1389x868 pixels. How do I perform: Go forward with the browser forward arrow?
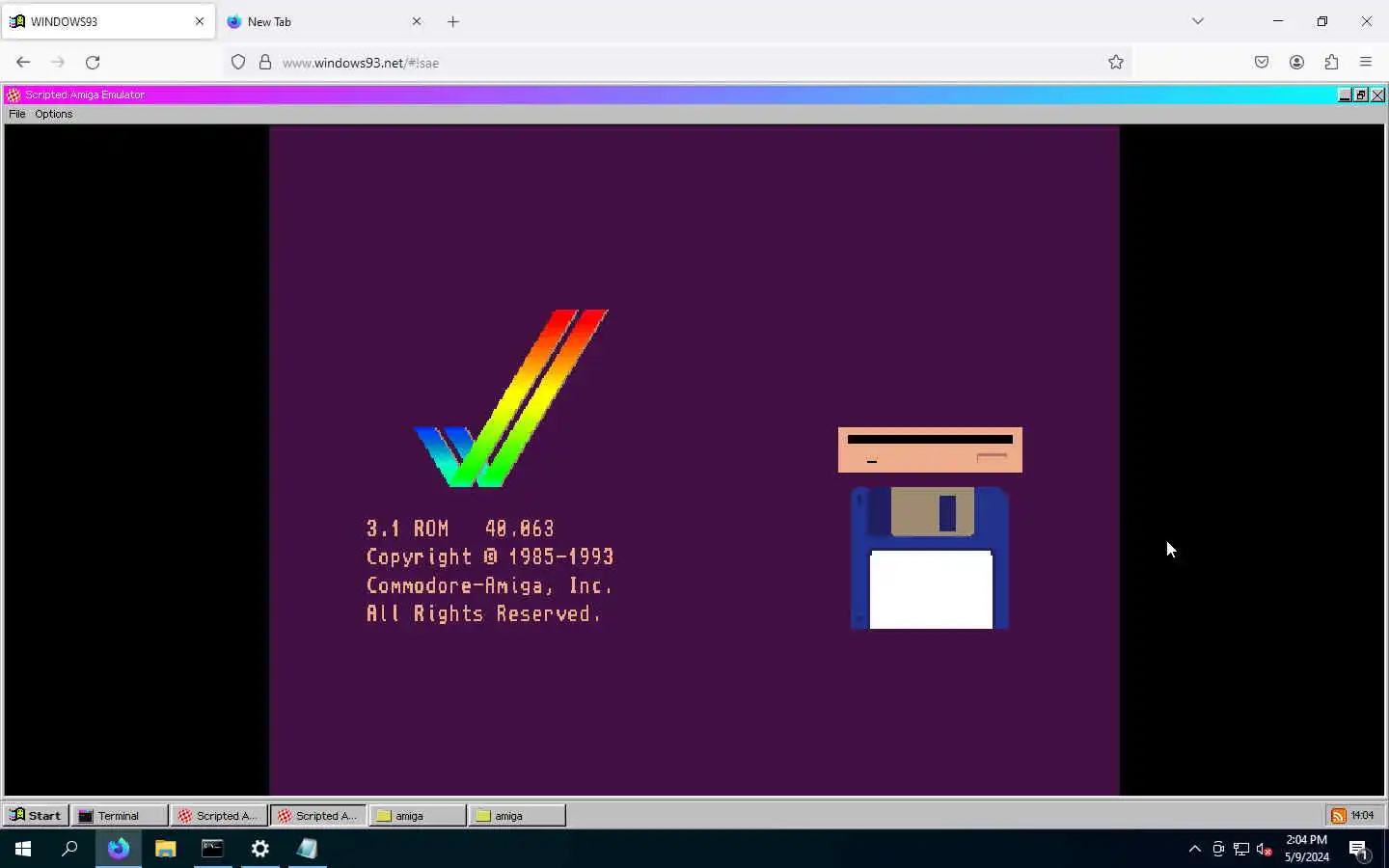click(58, 63)
